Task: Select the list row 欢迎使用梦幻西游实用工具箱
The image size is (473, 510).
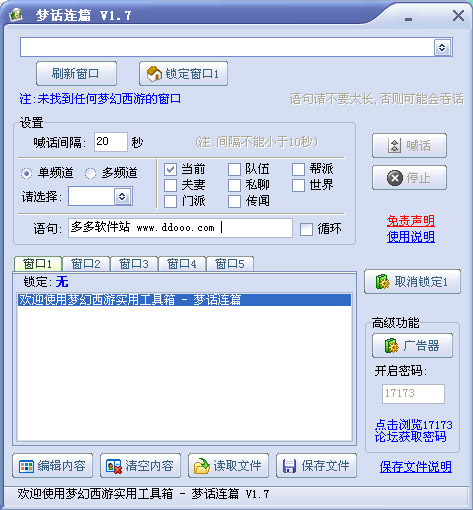Action: [184, 300]
